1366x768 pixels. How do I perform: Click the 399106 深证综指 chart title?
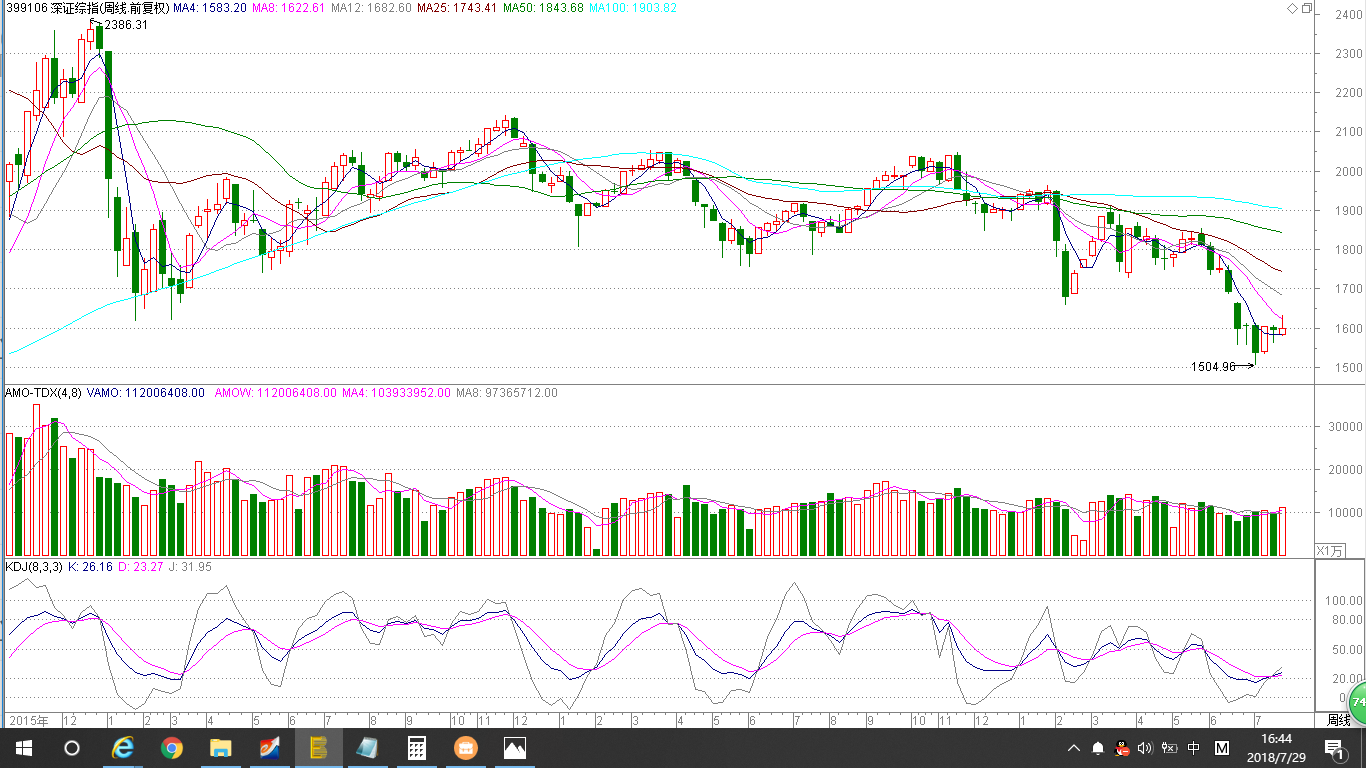point(87,9)
